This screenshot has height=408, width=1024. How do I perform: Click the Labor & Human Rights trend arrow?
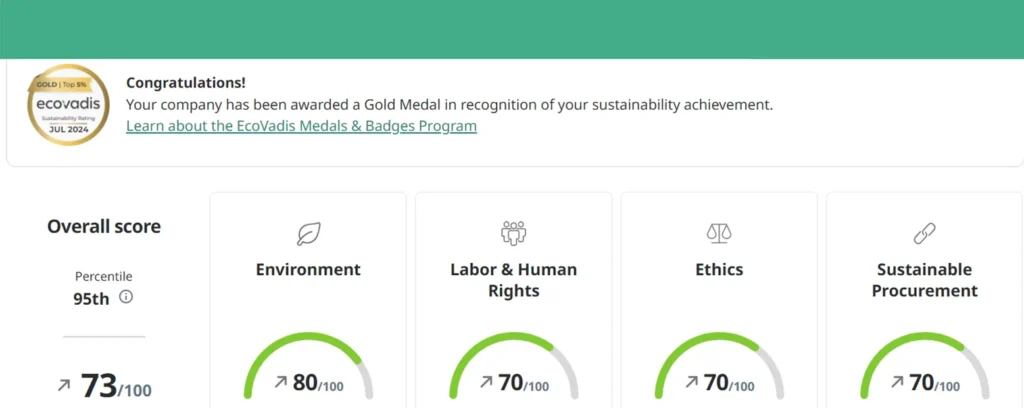(487, 382)
